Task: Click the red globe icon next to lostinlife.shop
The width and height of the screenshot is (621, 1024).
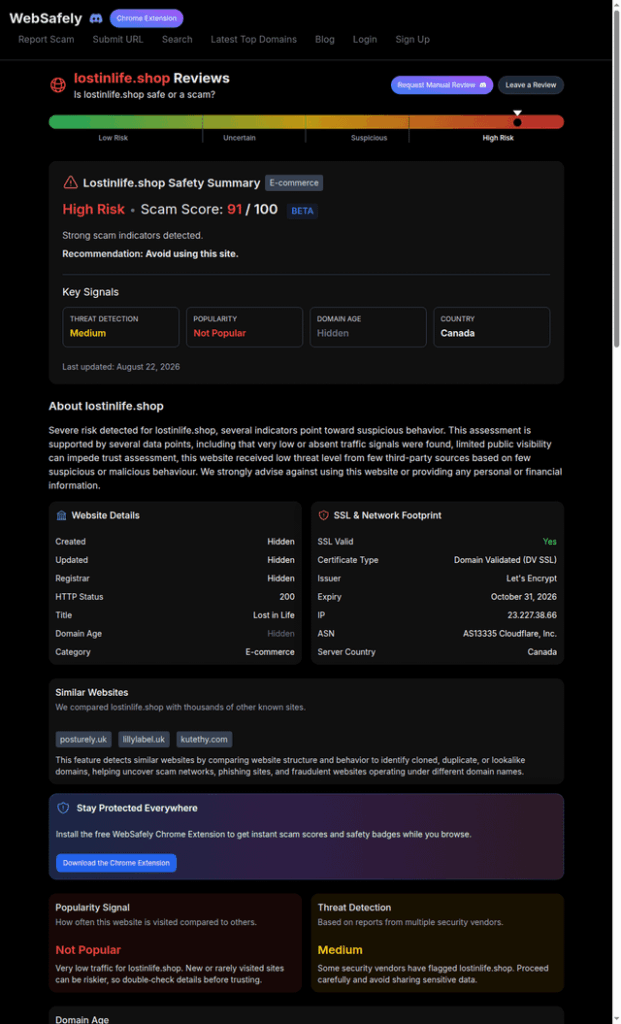Action: 58,85
